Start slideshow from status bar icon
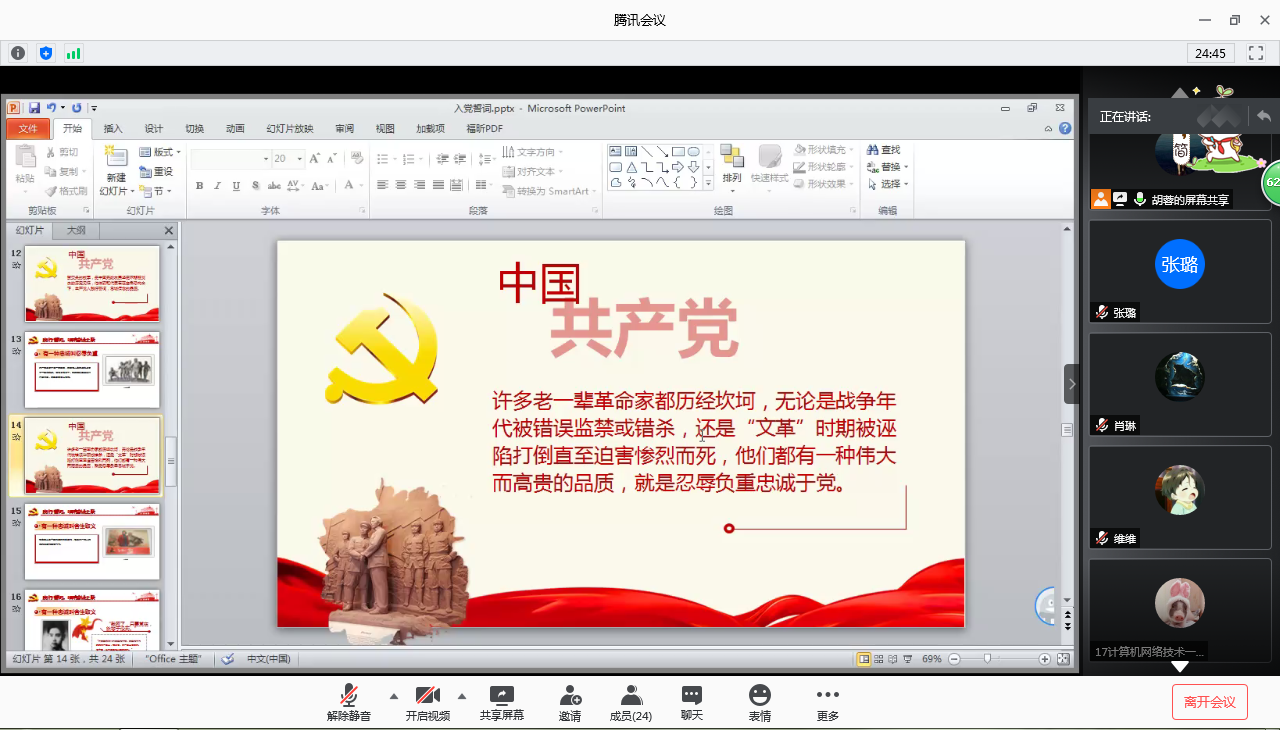 click(x=908, y=659)
